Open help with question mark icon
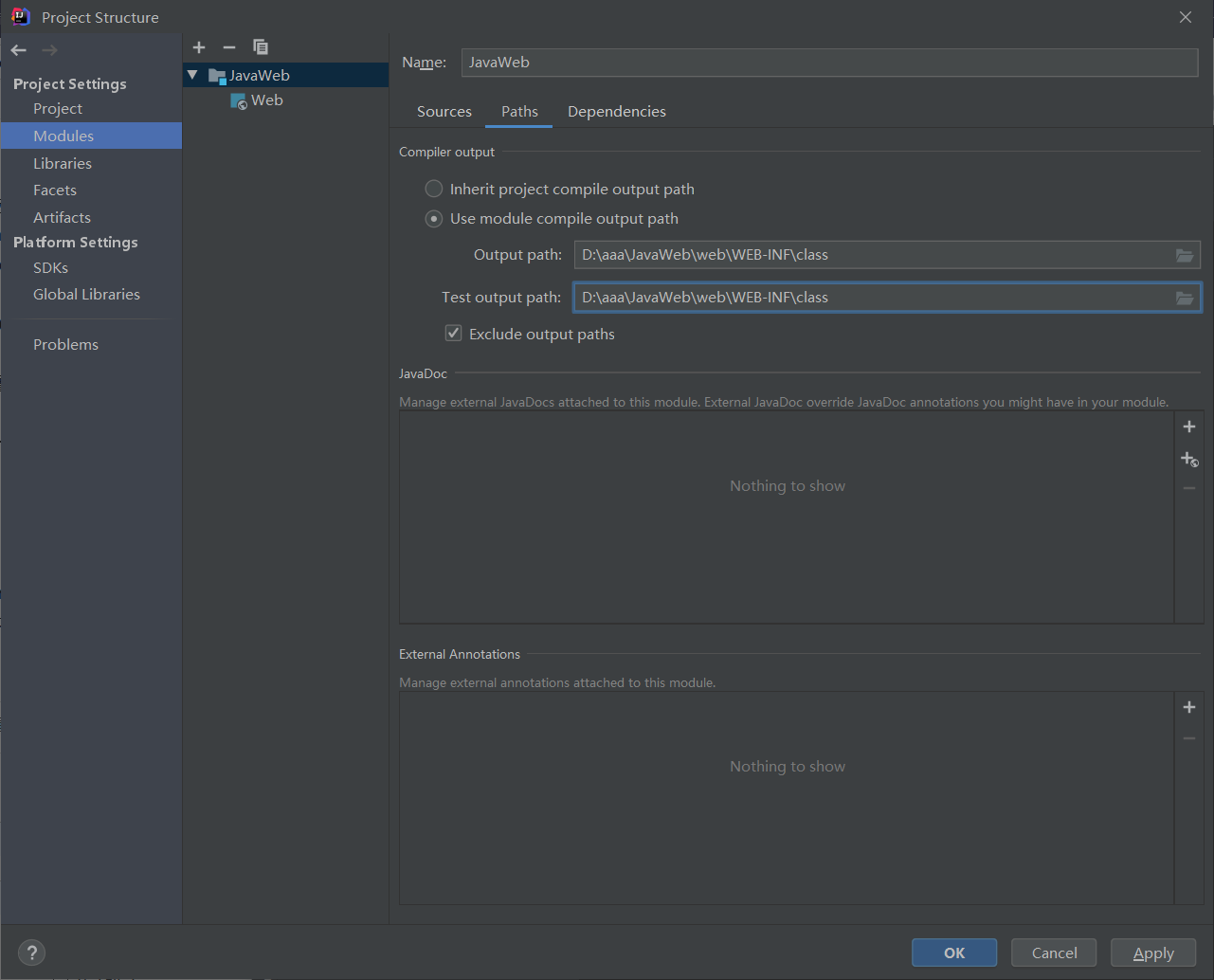The height and width of the screenshot is (980, 1214). (31, 953)
